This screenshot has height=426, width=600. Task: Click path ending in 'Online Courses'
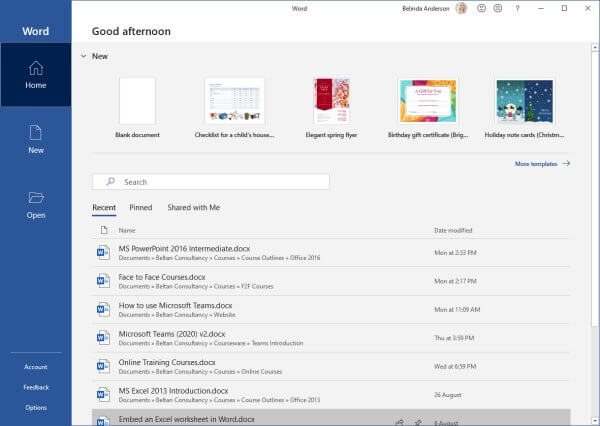(x=200, y=371)
